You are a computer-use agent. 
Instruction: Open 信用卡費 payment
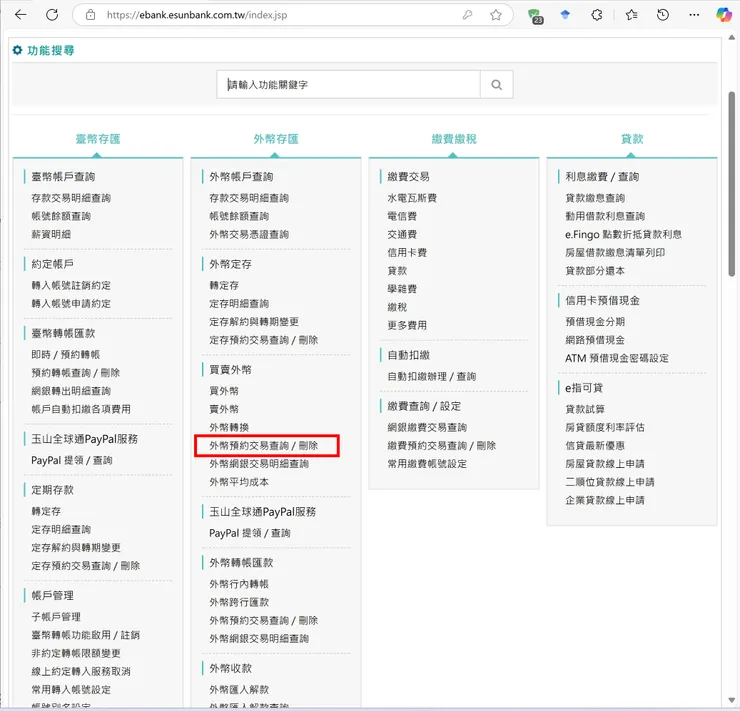(x=407, y=252)
